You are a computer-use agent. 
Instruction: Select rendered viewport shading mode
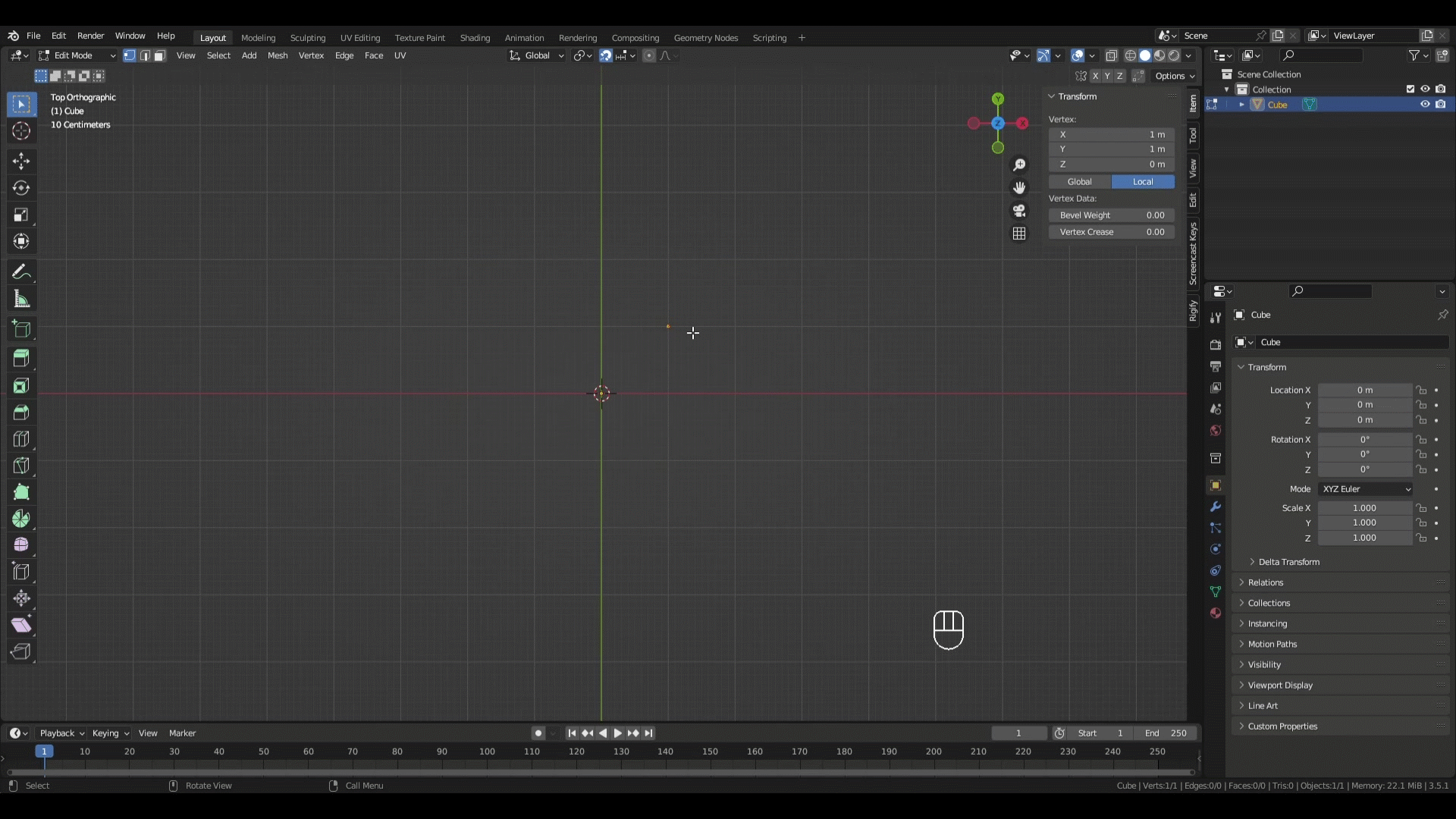pos(1174,55)
